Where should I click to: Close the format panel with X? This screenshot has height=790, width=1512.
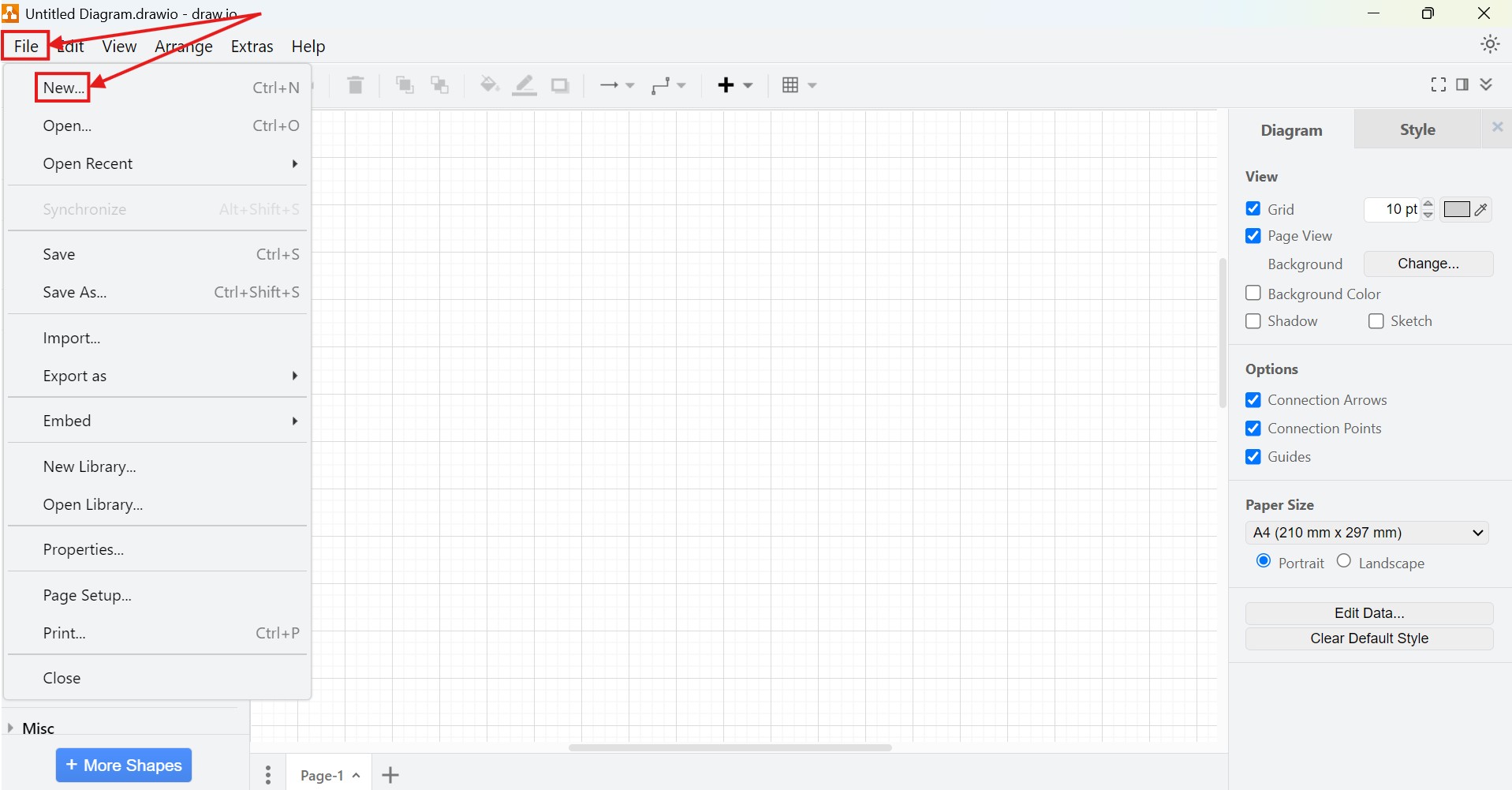(x=1497, y=127)
